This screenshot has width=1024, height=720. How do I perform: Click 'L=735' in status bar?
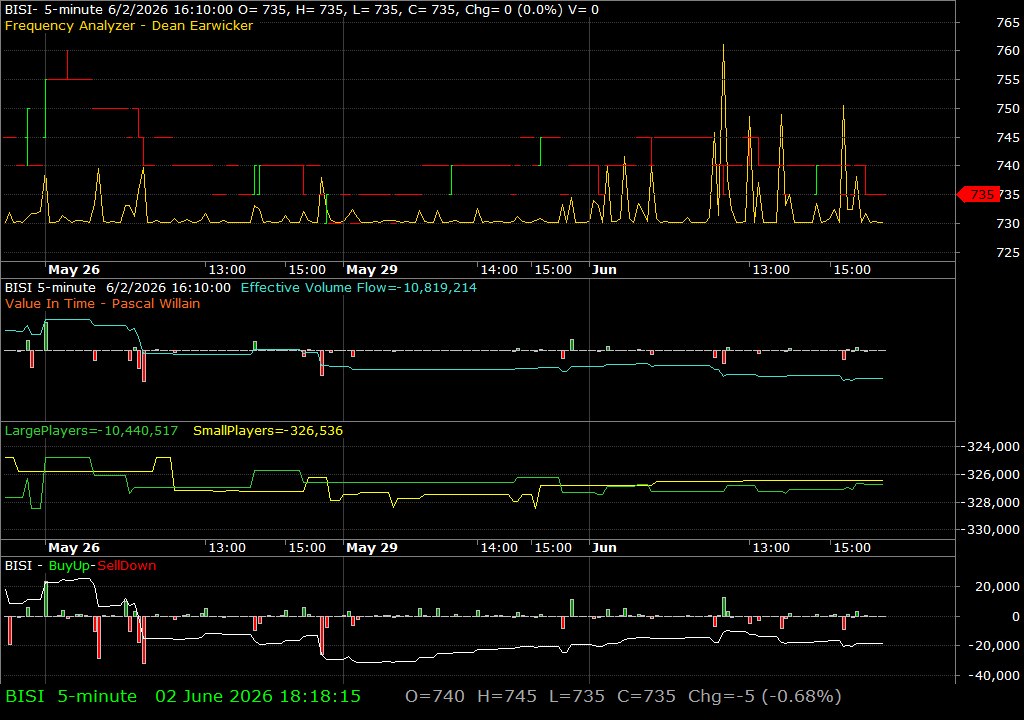pos(577,696)
